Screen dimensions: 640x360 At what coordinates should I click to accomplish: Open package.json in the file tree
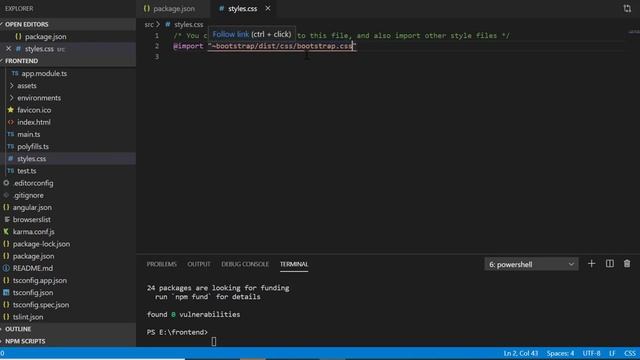pos(33,256)
